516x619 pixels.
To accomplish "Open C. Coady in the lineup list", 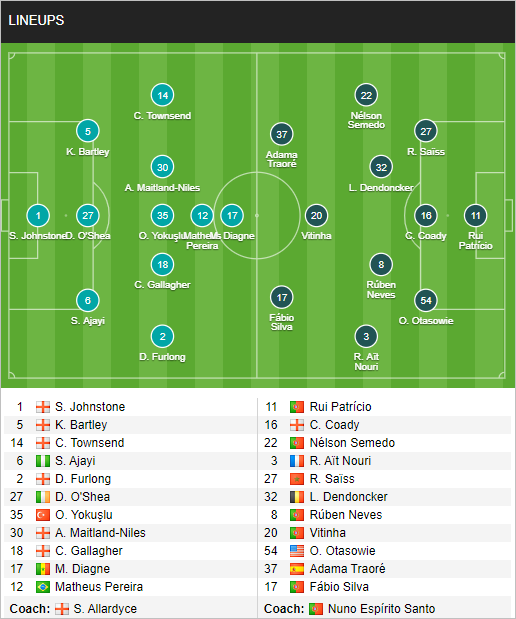I will click(334, 425).
